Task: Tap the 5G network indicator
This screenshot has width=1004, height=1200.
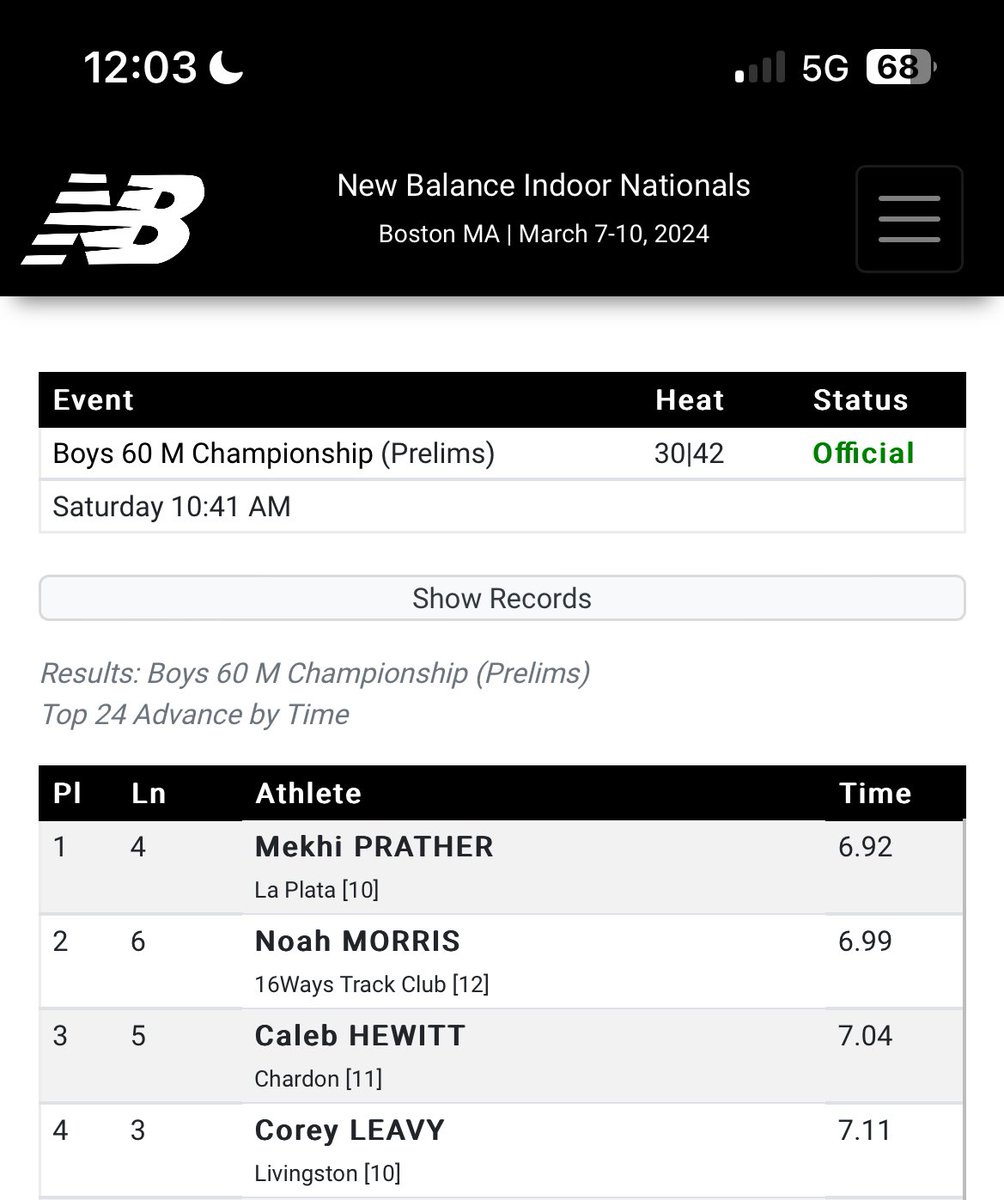Action: pos(825,68)
